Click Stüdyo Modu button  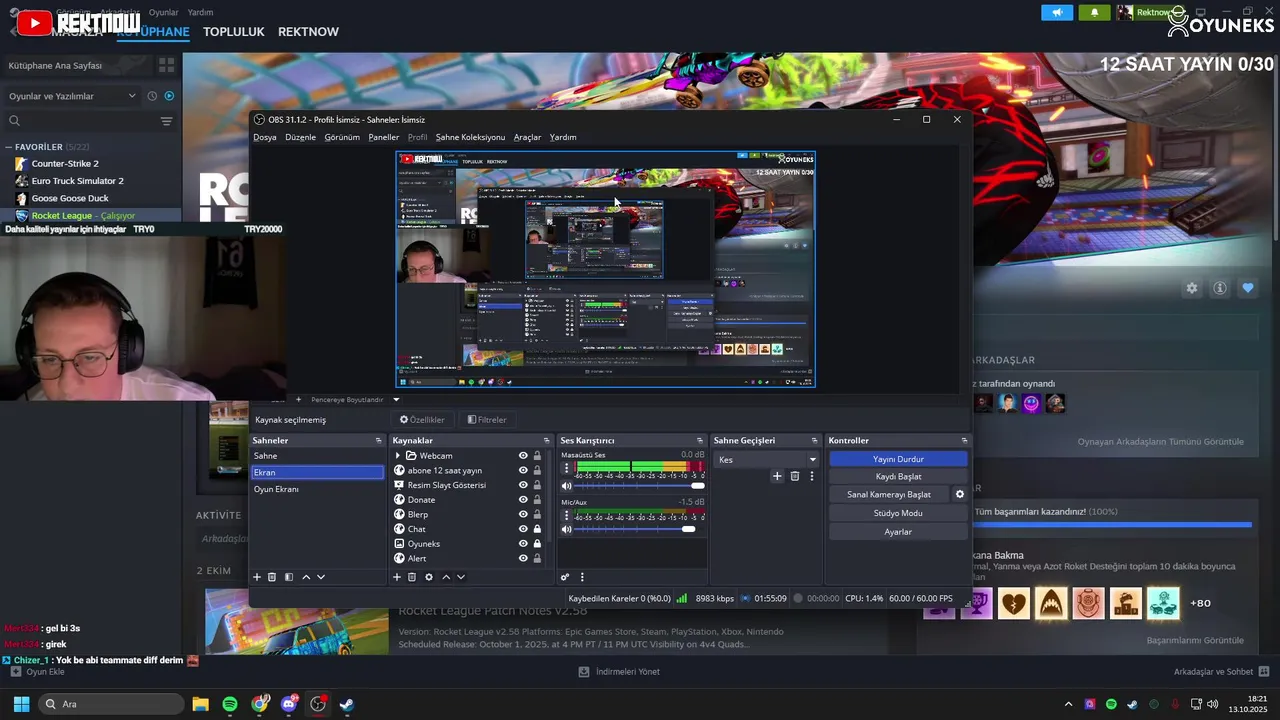coord(898,513)
